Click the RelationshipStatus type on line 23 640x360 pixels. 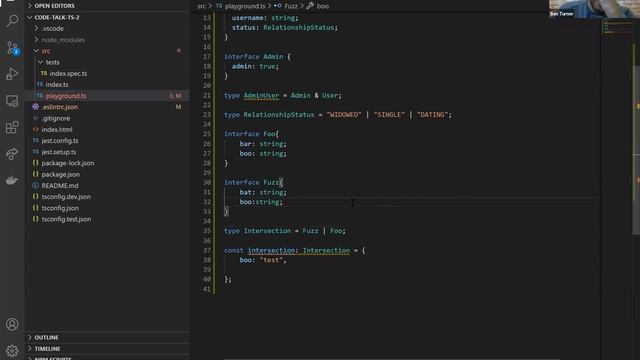pos(279,115)
